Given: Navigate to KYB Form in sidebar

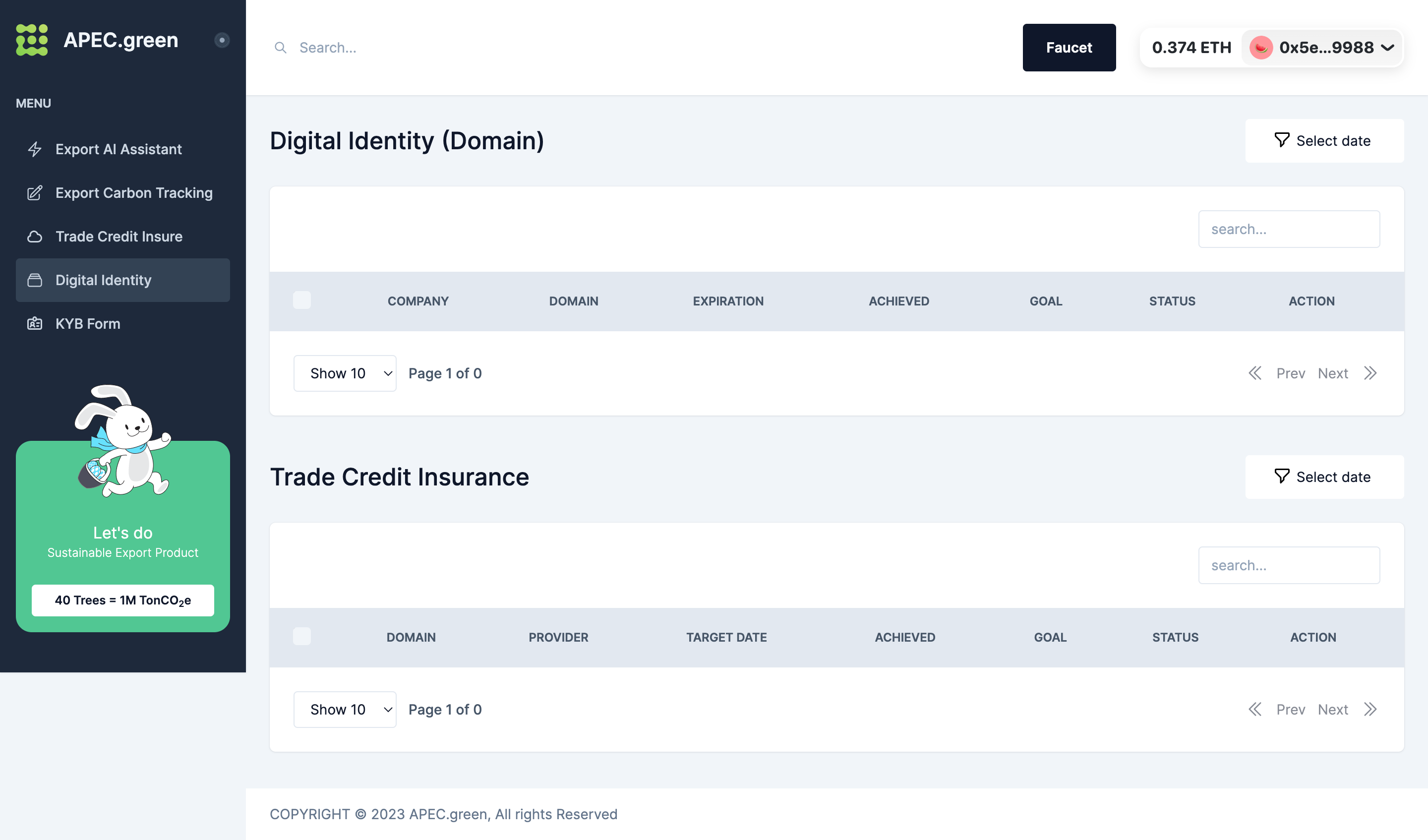Looking at the screenshot, I should [88, 324].
